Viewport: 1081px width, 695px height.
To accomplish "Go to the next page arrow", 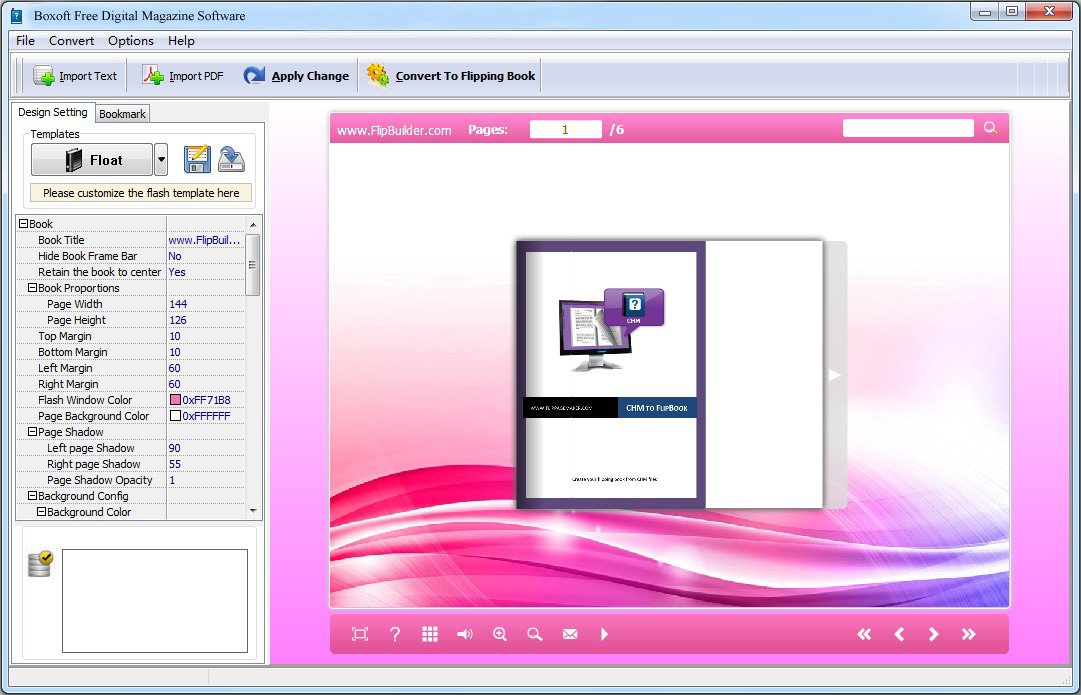I will 933,634.
